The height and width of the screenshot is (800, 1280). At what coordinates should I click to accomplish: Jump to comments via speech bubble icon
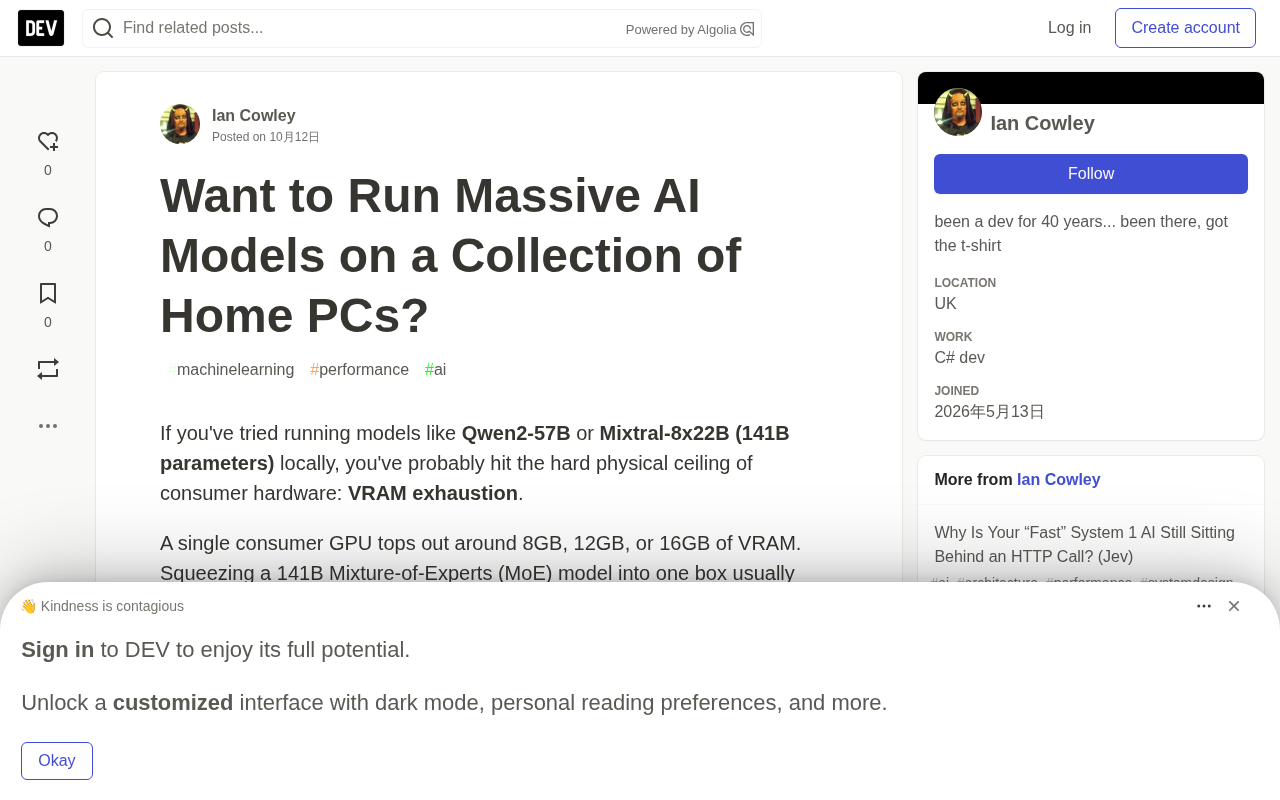click(x=48, y=218)
